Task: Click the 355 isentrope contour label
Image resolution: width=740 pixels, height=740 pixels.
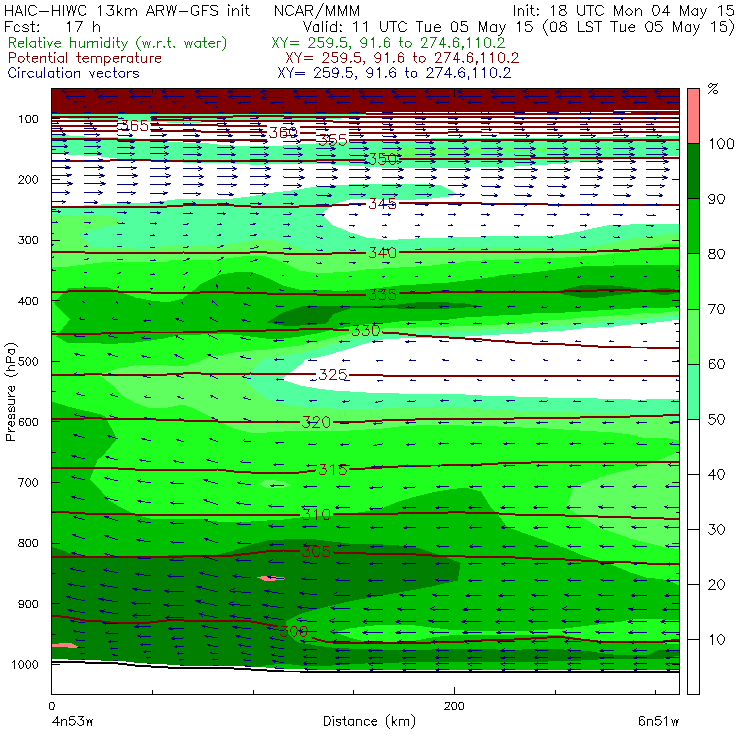Action: coord(332,140)
